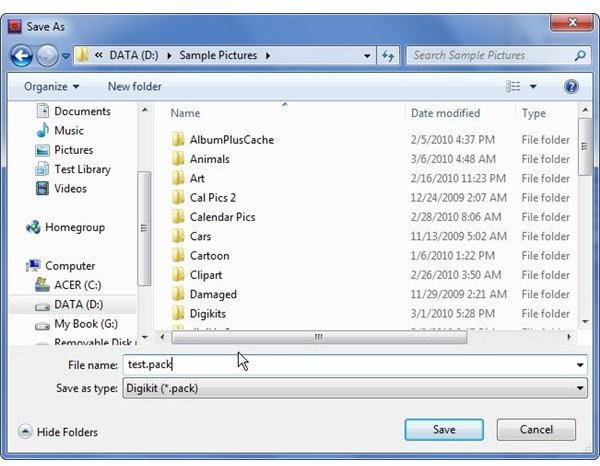Click the Save button

point(444,429)
